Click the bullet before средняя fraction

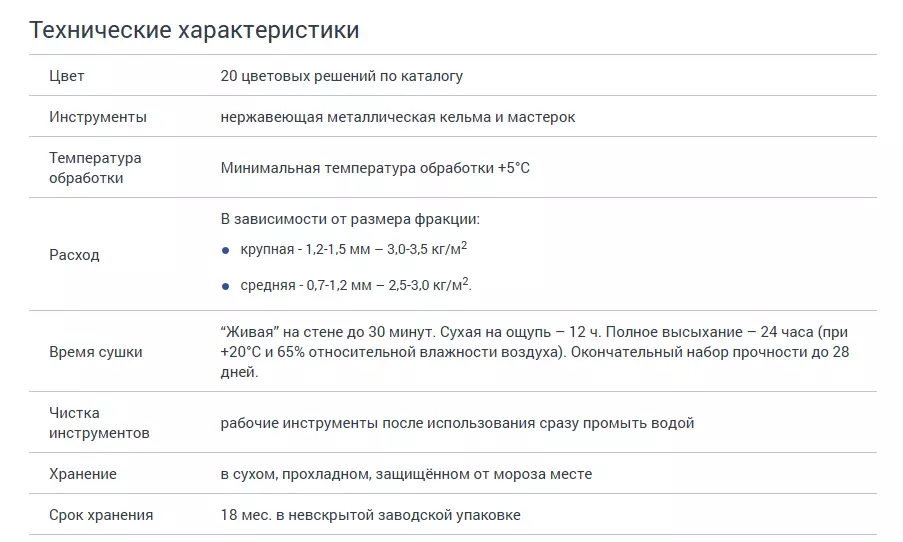coord(226,286)
